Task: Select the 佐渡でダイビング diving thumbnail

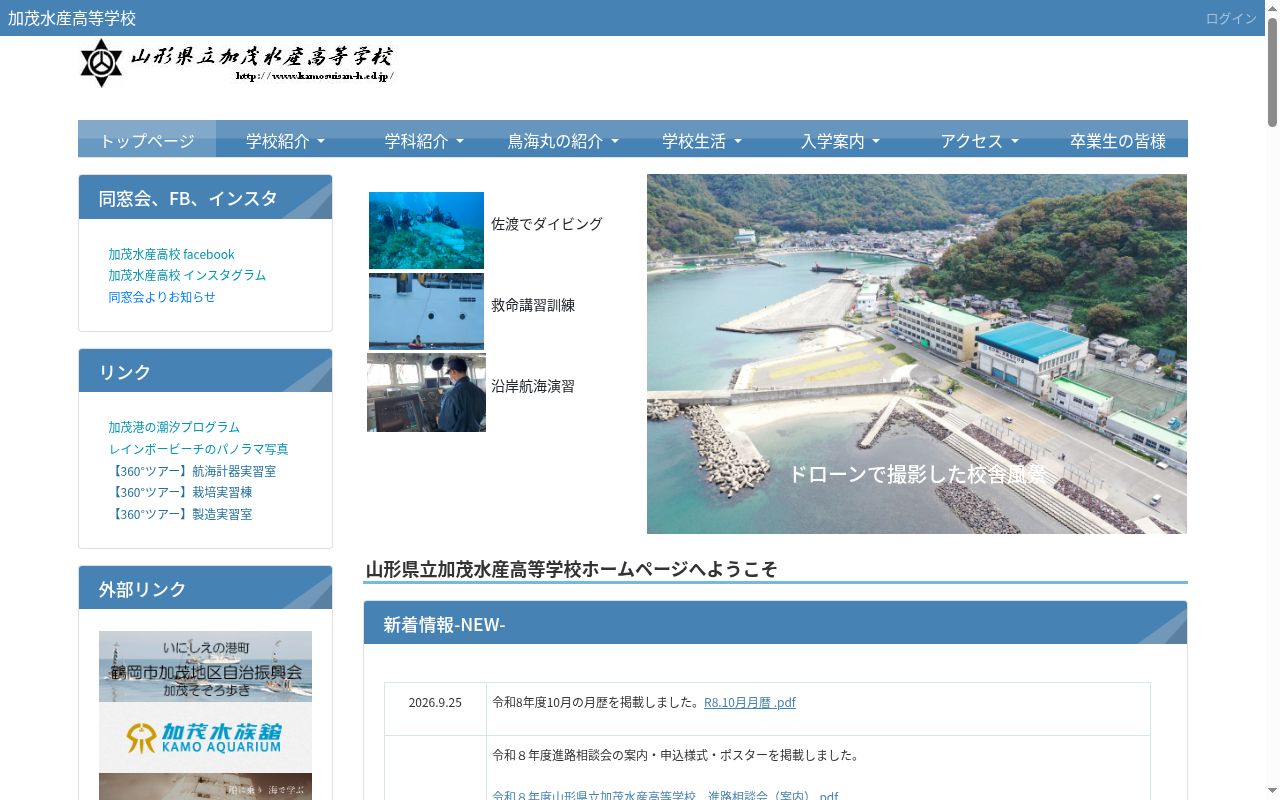Action: [426, 230]
